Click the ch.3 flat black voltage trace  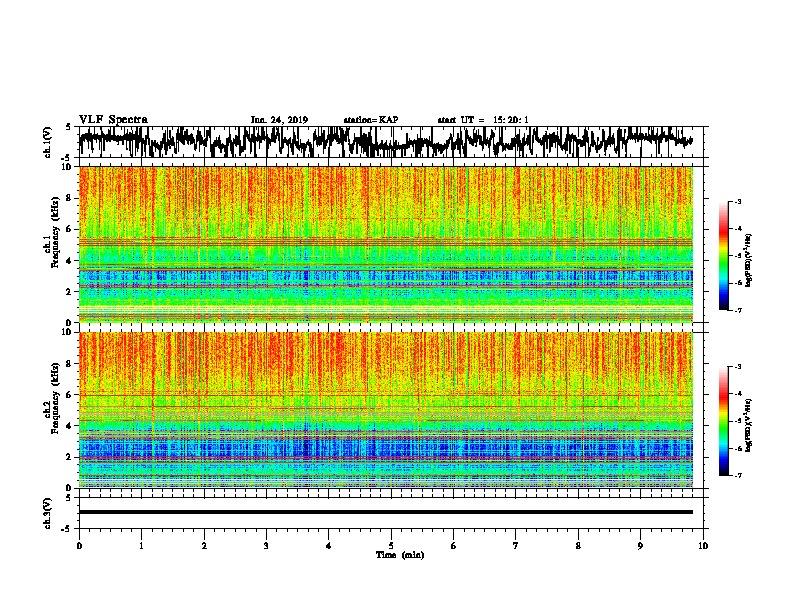[386, 512]
